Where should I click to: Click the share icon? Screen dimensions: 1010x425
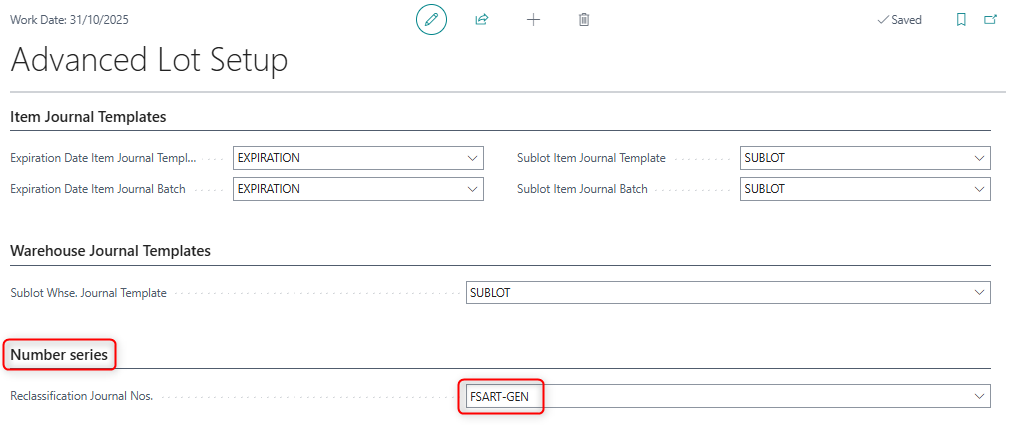(482, 20)
